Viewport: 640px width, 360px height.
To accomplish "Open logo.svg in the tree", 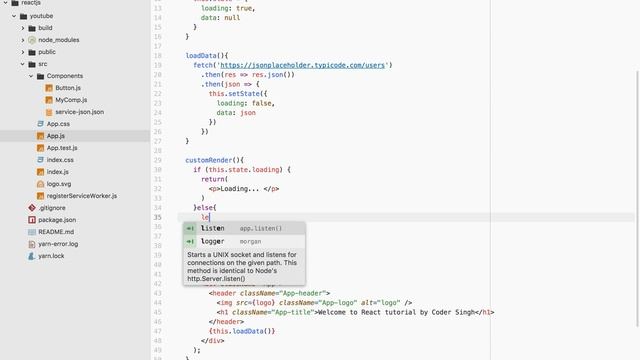I will point(59,184).
